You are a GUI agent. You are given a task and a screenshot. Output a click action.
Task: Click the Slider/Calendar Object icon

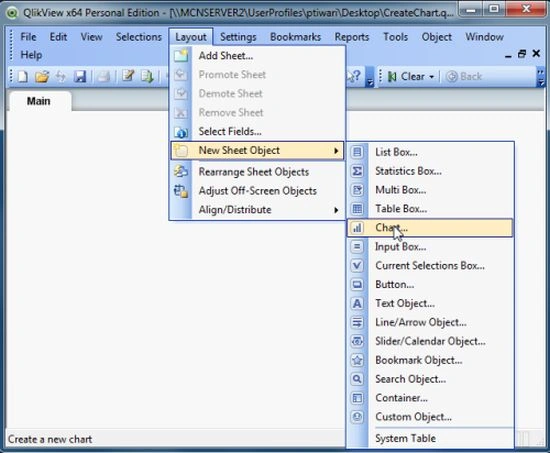coord(357,341)
